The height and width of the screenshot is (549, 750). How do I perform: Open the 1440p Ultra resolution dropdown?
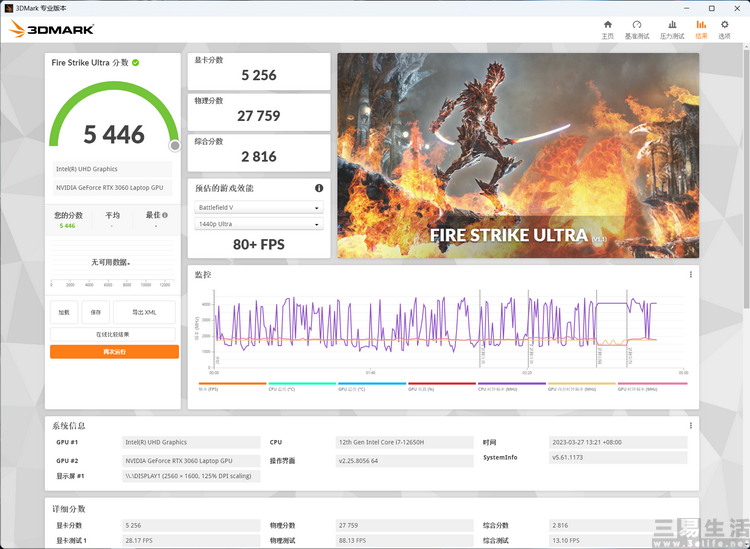pyautogui.click(x=259, y=224)
